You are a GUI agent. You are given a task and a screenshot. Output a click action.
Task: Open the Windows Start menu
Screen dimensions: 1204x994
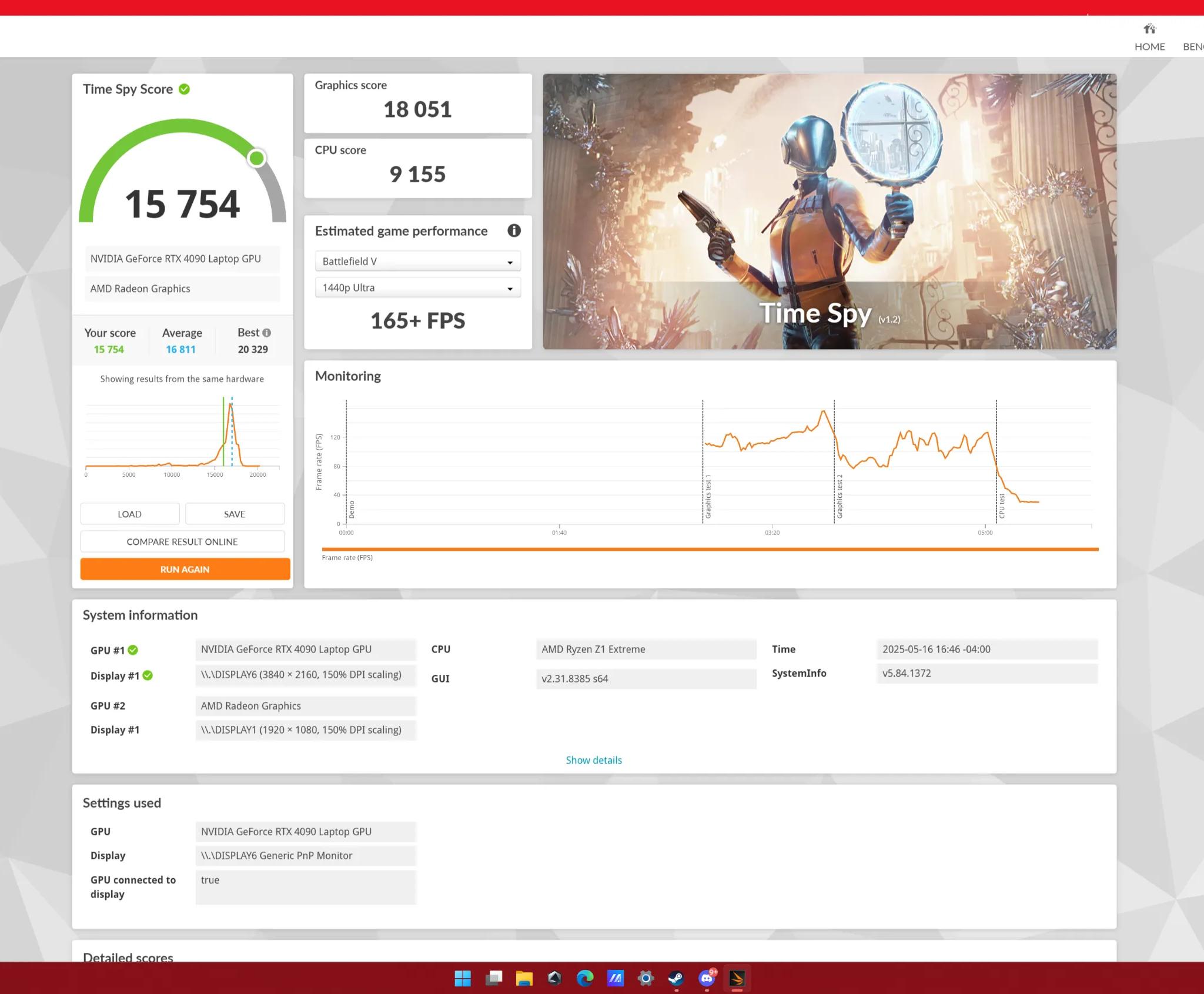463,978
